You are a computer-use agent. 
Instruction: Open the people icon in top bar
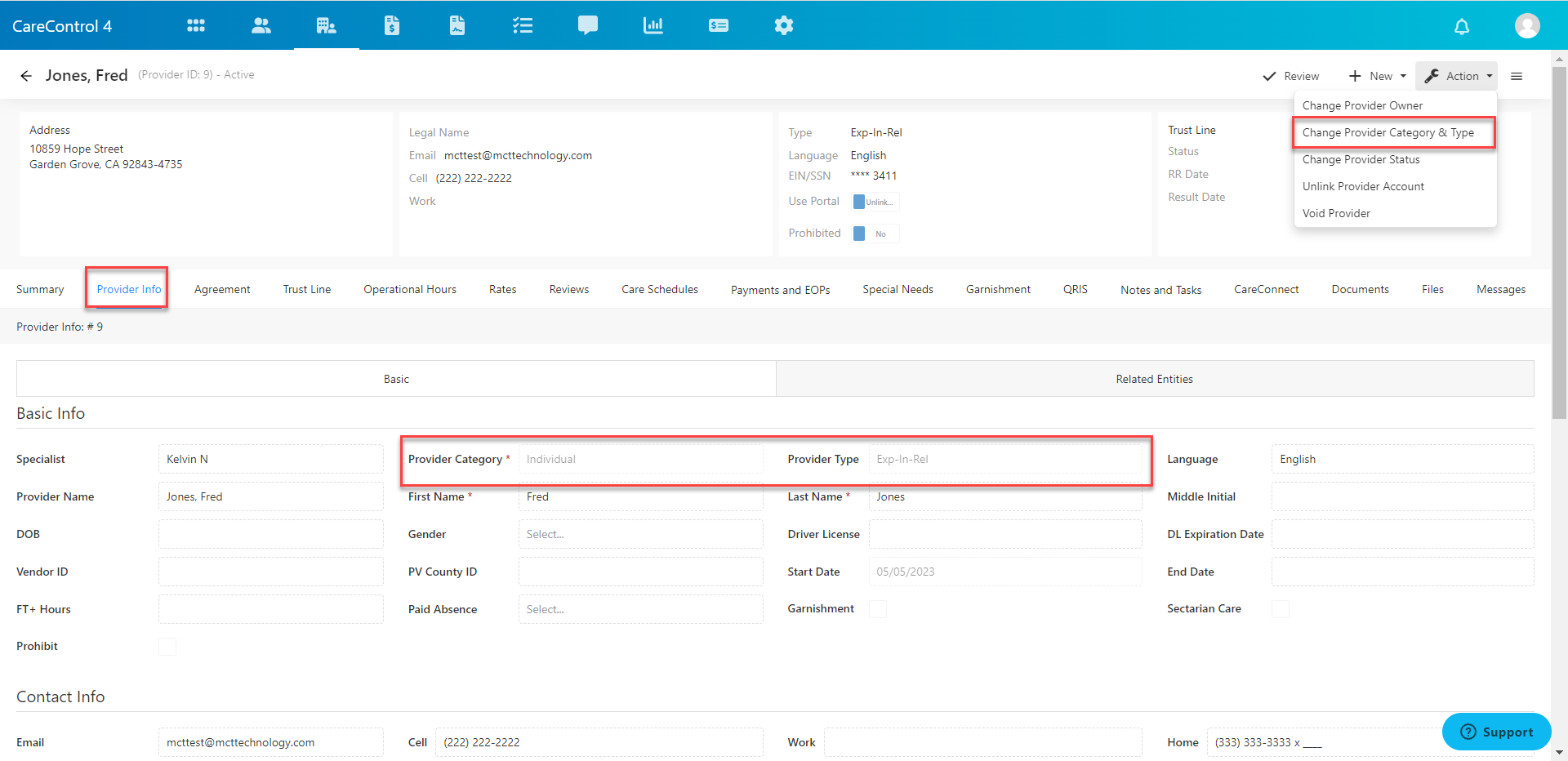pos(261,25)
